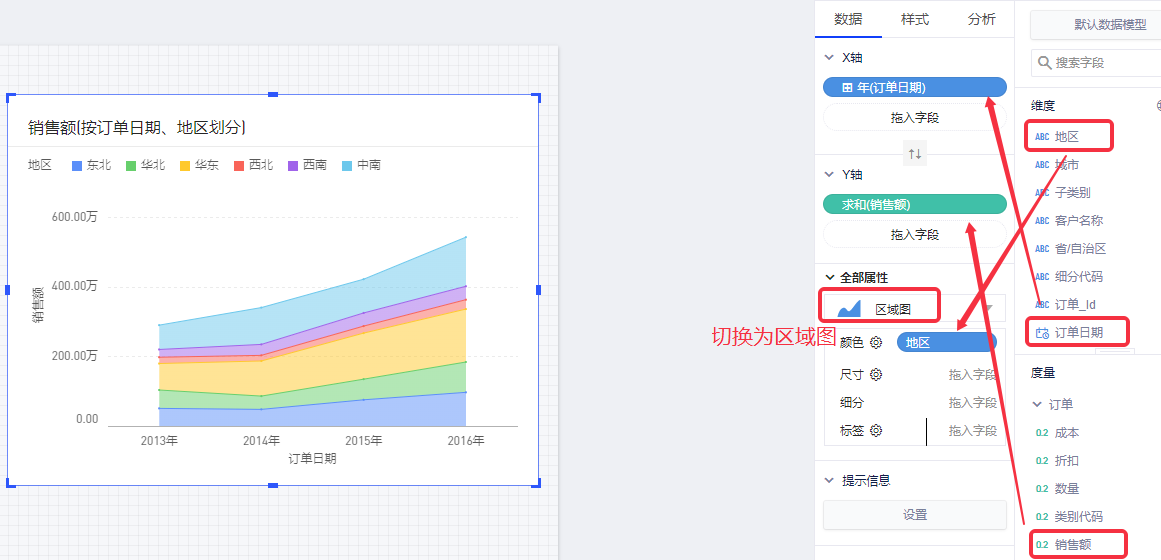Image resolution: width=1161 pixels, height=560 pixels.
Task: Click the calendar icon beside 订单日期
Action: coord(1042,333)
